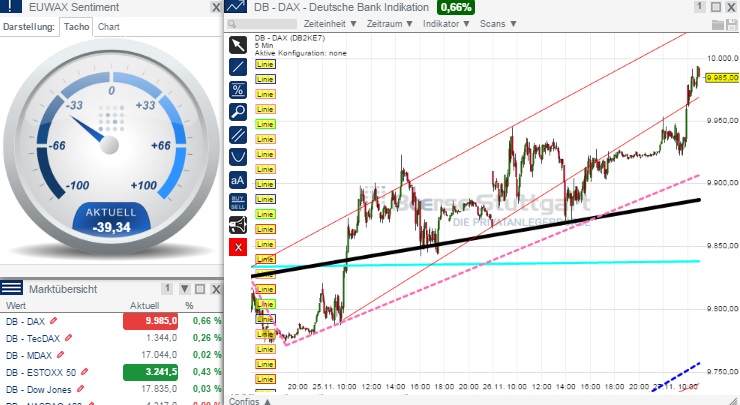Close the EUWAX Sentiment panel

click(216, 8)
